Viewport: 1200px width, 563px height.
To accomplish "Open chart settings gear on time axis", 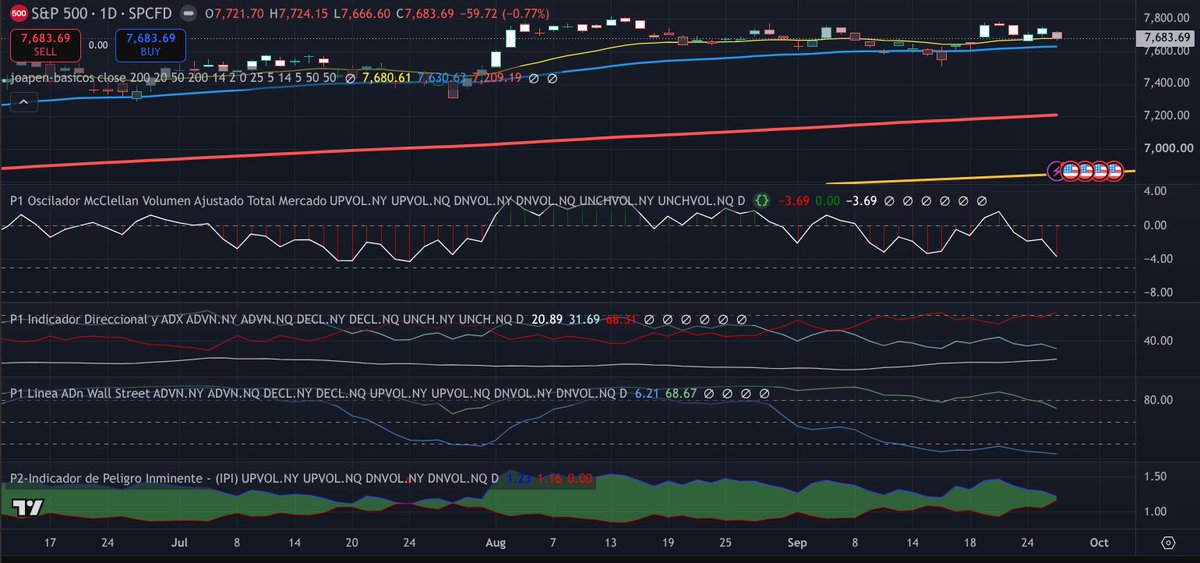I will coord(1168,543).
